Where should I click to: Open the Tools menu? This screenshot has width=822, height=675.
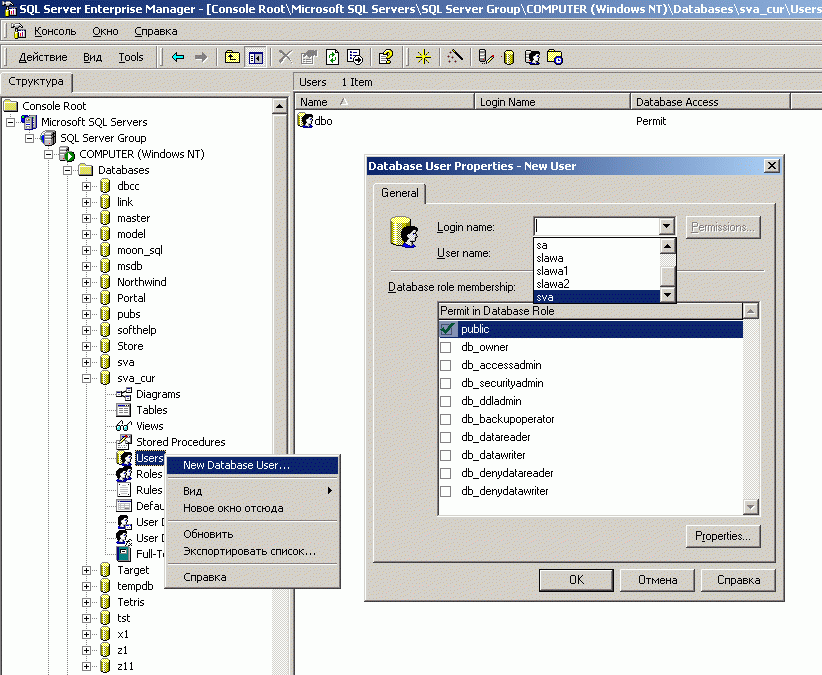coord(131,57)
